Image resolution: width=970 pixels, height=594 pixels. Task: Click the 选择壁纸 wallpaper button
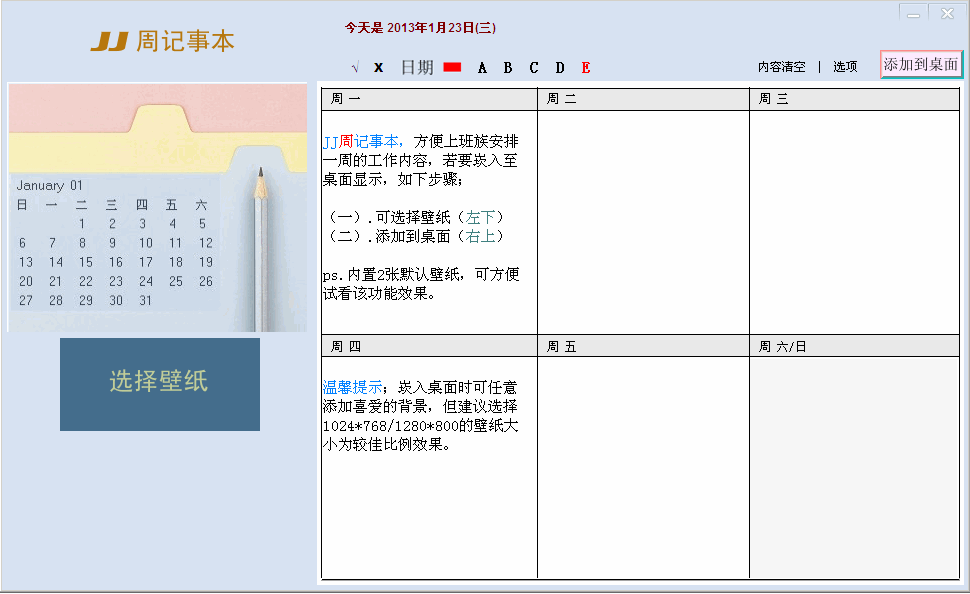[x=160, y=384]
